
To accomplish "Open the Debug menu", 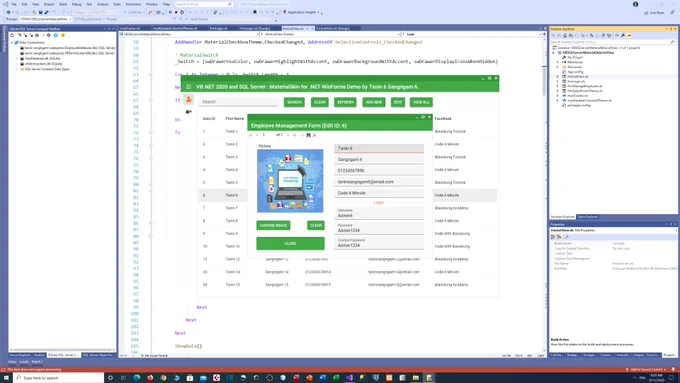I will [76, 4].
